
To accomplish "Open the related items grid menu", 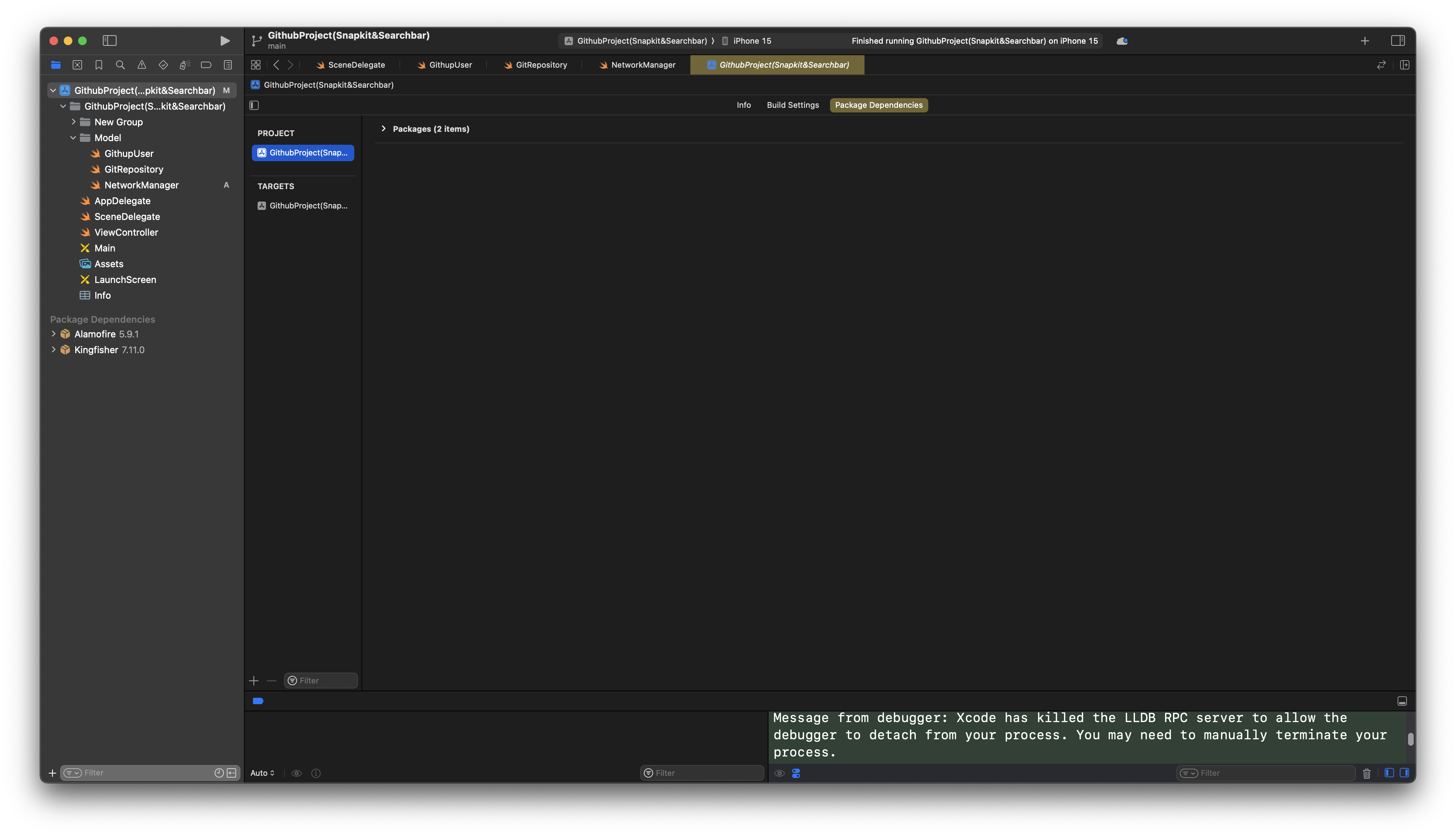I will [x=256, y=65].
